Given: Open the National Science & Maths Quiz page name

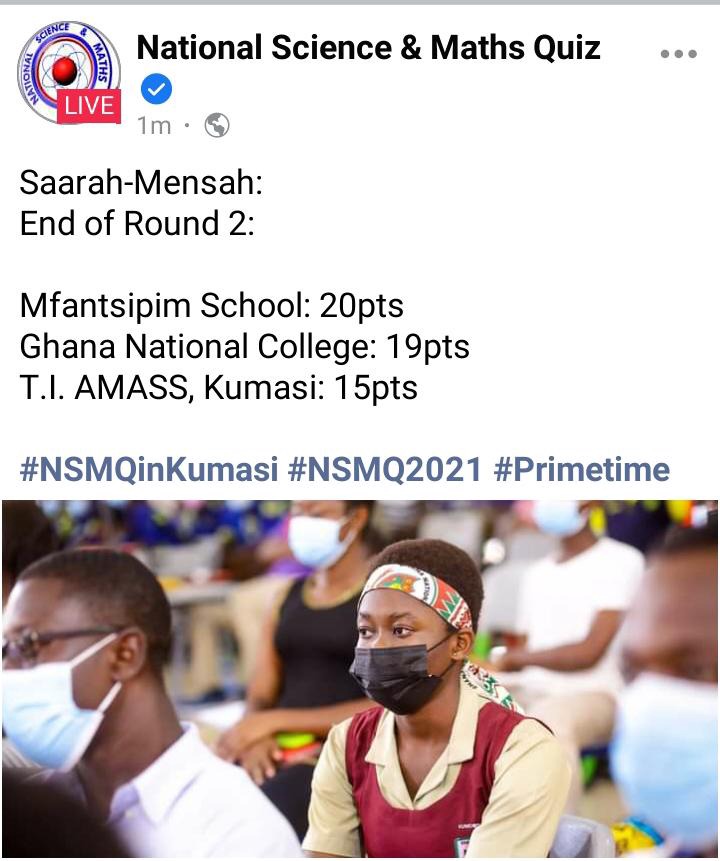Looking at the screenshot, I should (368, 47).
